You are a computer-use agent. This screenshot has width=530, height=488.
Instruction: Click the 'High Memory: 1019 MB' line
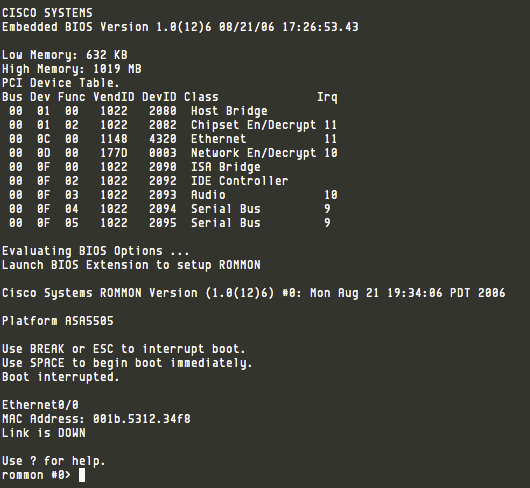[x=72, y=69]
